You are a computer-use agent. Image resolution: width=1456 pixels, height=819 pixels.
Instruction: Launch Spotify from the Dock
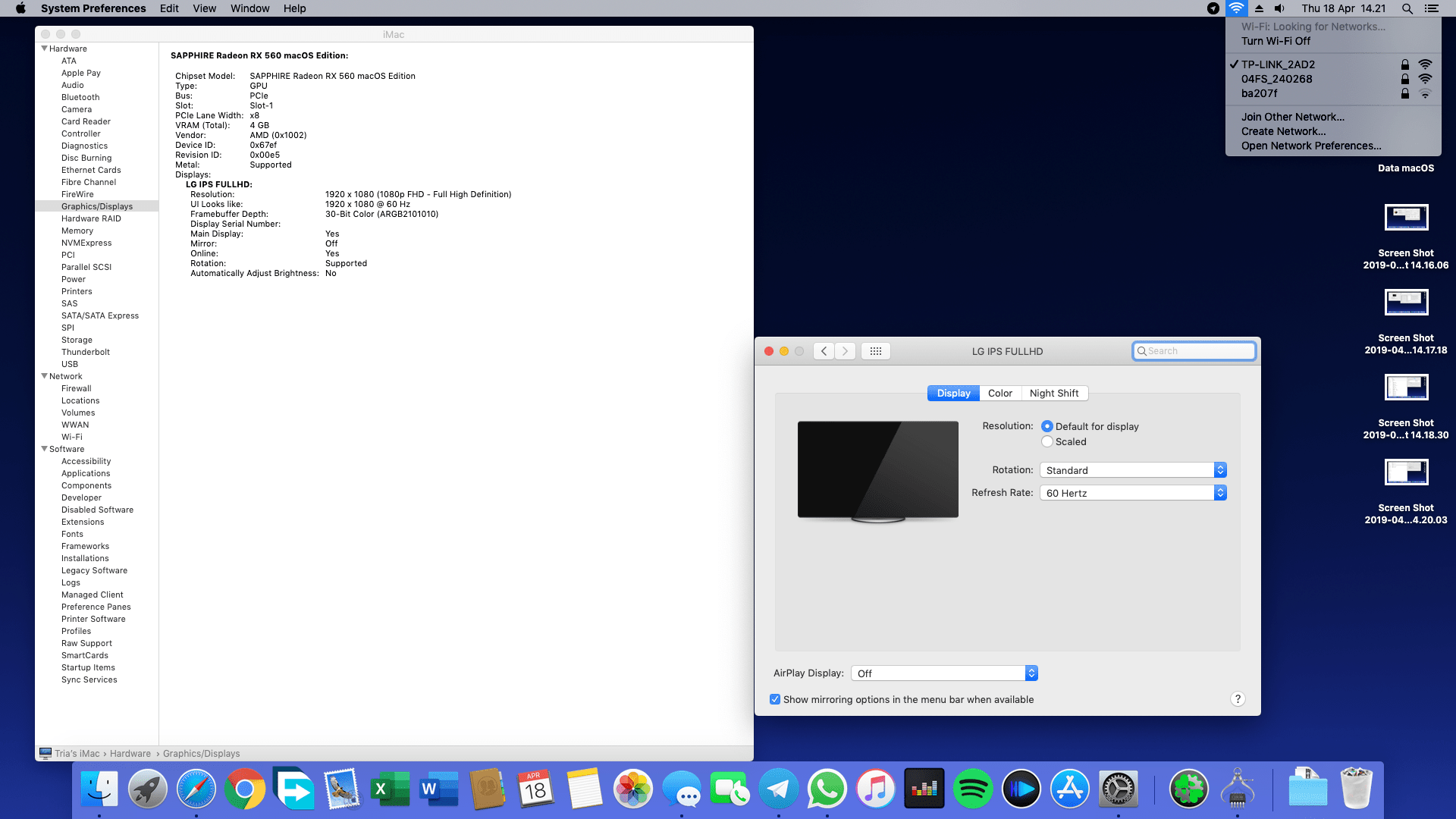[x=973, y=789]
